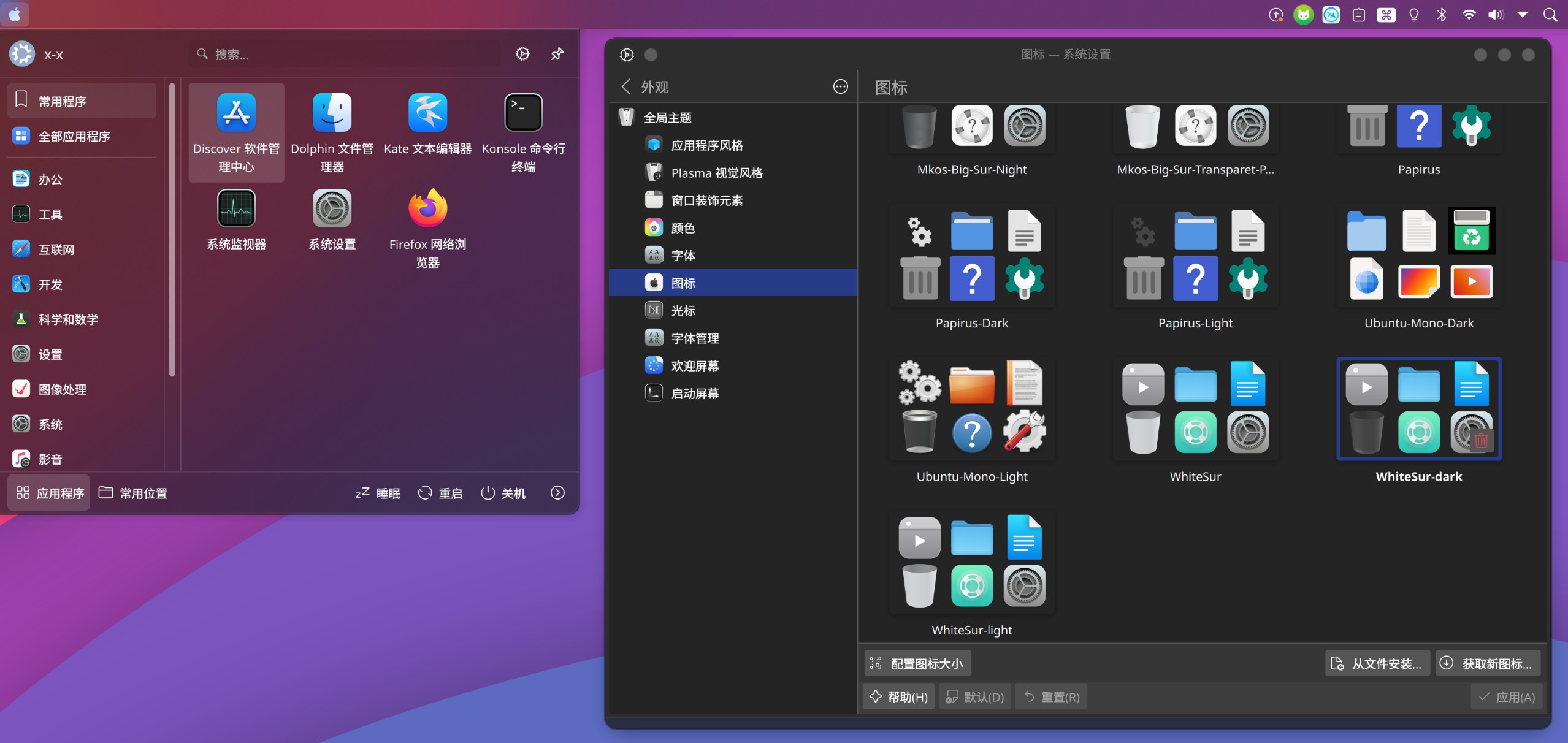
Task: Click the 重启 restart button
Action: click(x=440, y=493)
